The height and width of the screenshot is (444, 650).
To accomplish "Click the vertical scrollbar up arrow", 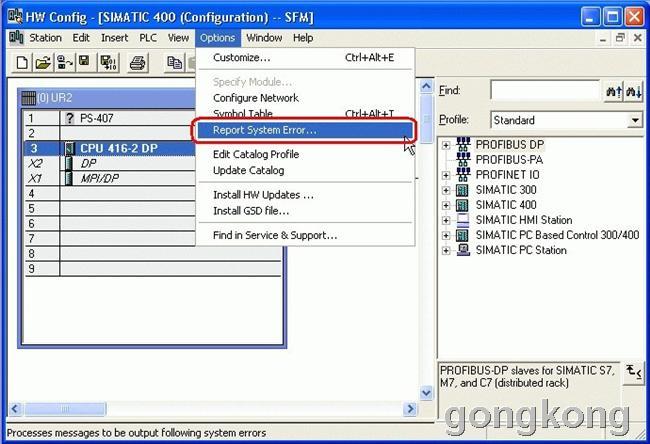I will (x=426, y=86).
